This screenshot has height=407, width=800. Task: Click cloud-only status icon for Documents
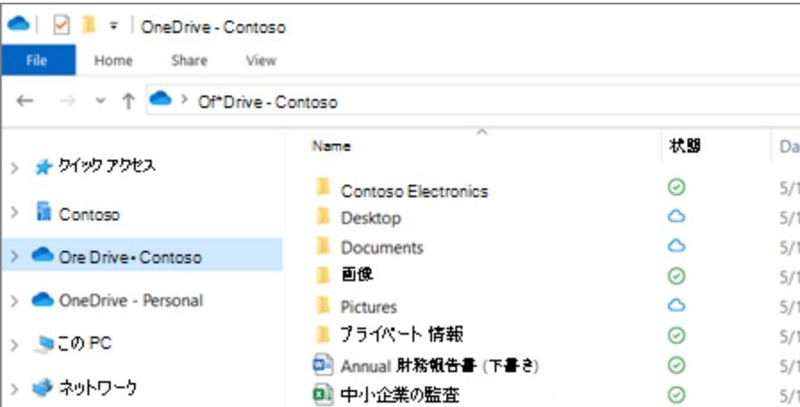point(677,246)
